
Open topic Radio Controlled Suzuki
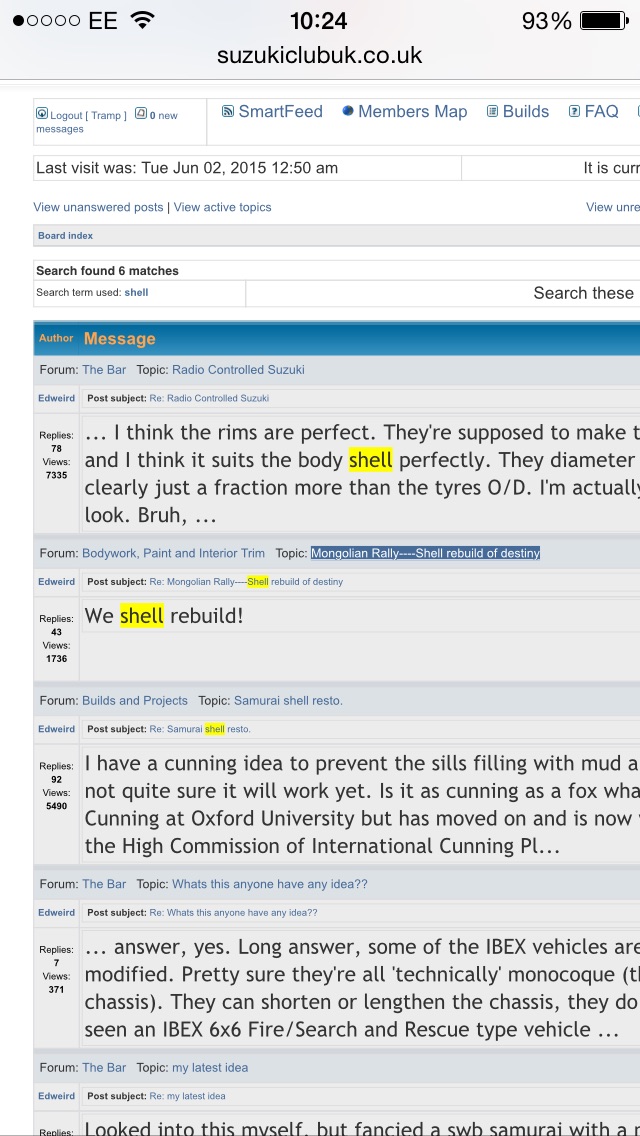[238, 369]
